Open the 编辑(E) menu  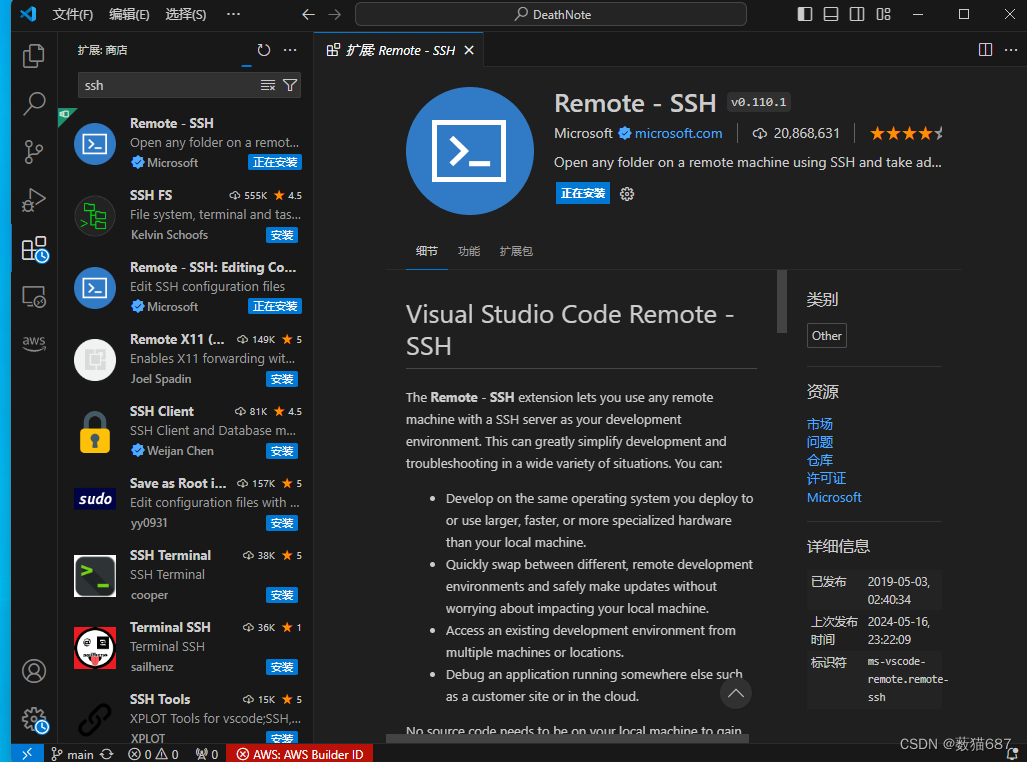(x=129, y=14)
